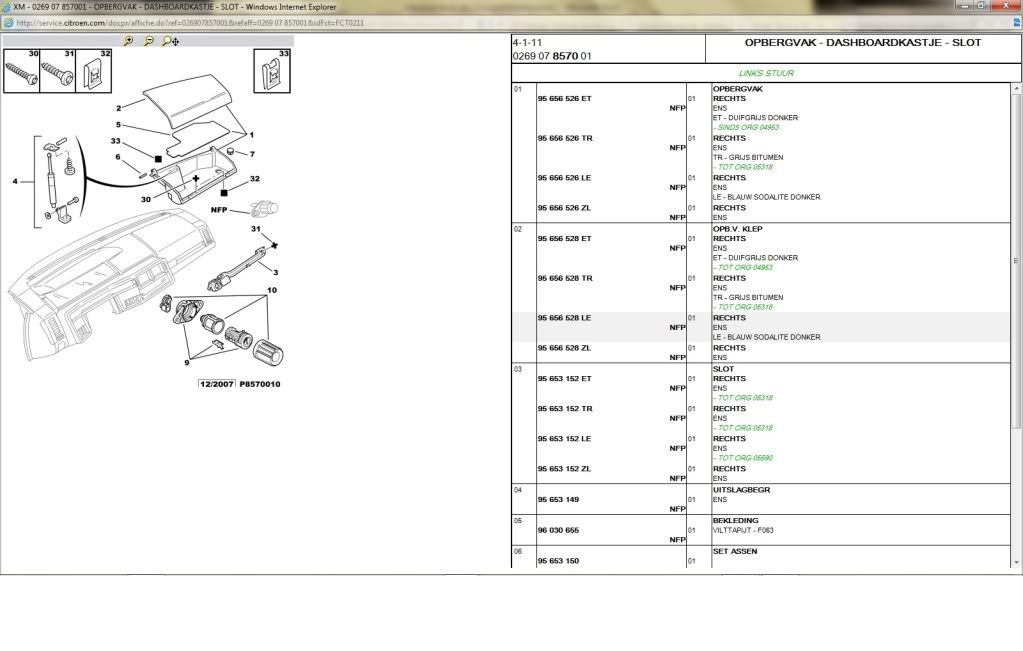This screenshot has width=1023, height=651.
Task: Click the BEKLEDING description
Action: point(735,521)
